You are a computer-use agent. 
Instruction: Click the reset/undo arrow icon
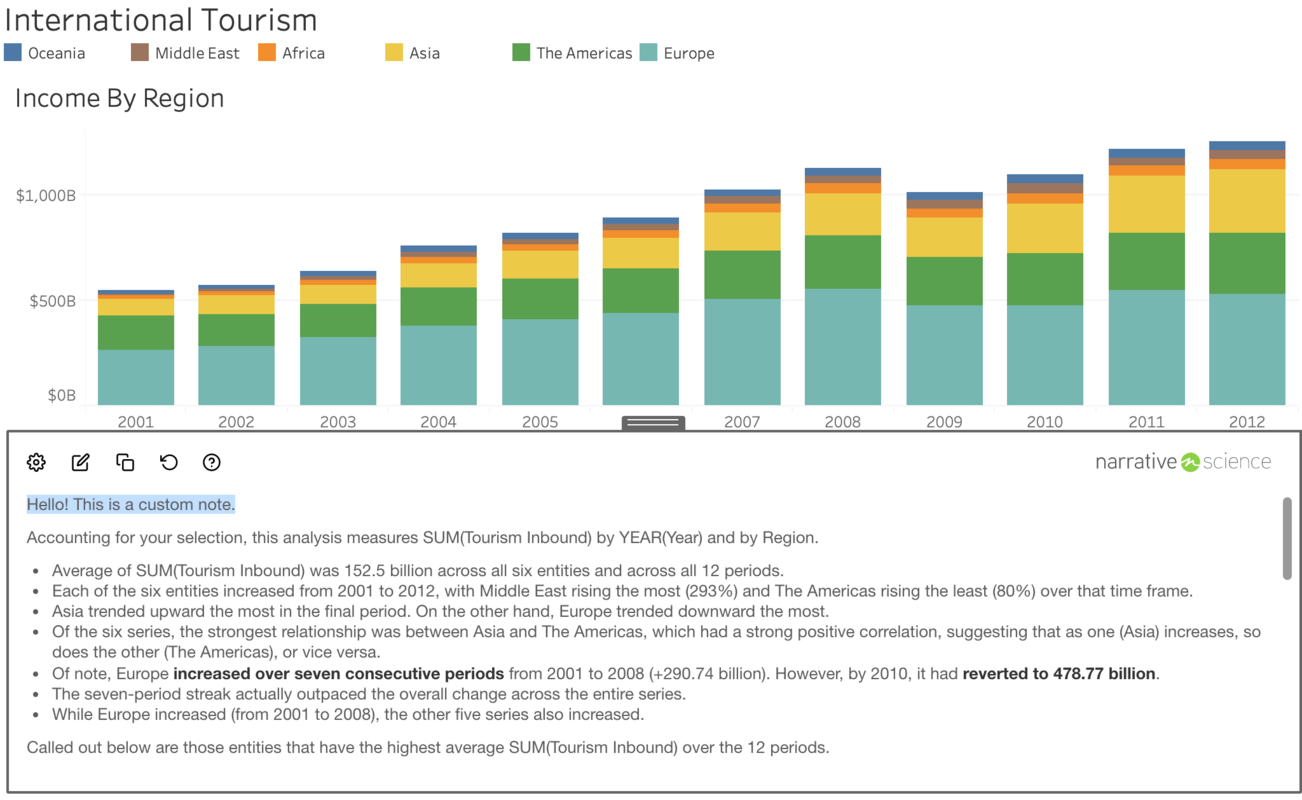tap(169, 462)
